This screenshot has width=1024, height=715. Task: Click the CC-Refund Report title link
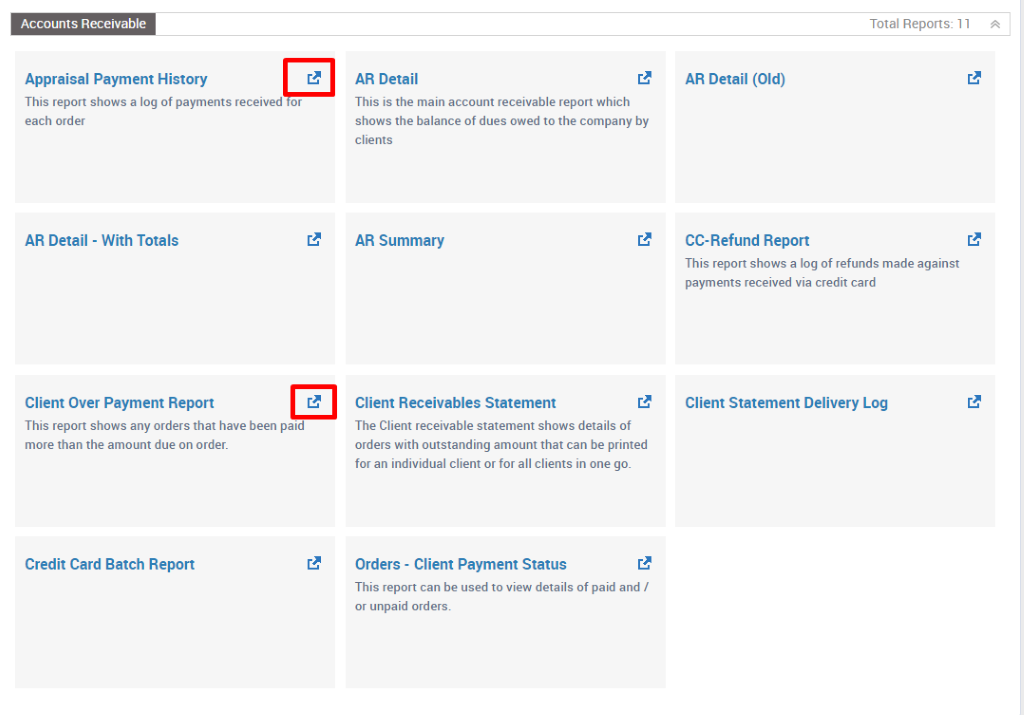pos(747,241)
